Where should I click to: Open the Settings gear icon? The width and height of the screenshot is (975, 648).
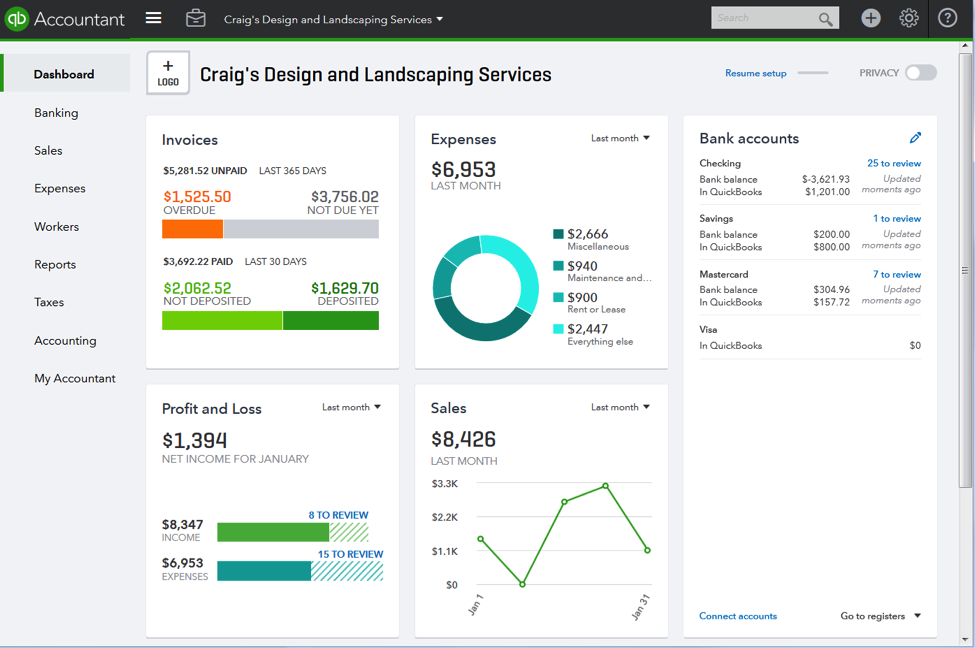click(909, 18)
